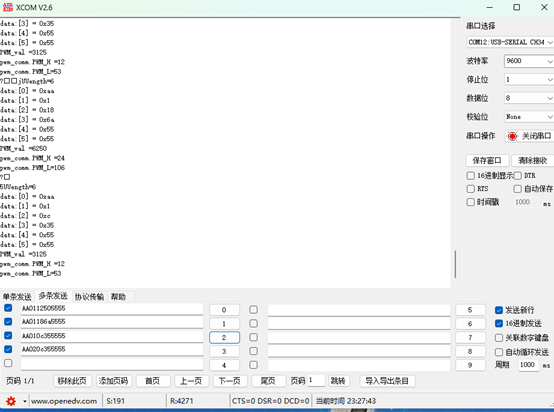Open the COM12 serial port dropdown
The height and width of the screenshot is (412, 554).
[x=510, y=42]
